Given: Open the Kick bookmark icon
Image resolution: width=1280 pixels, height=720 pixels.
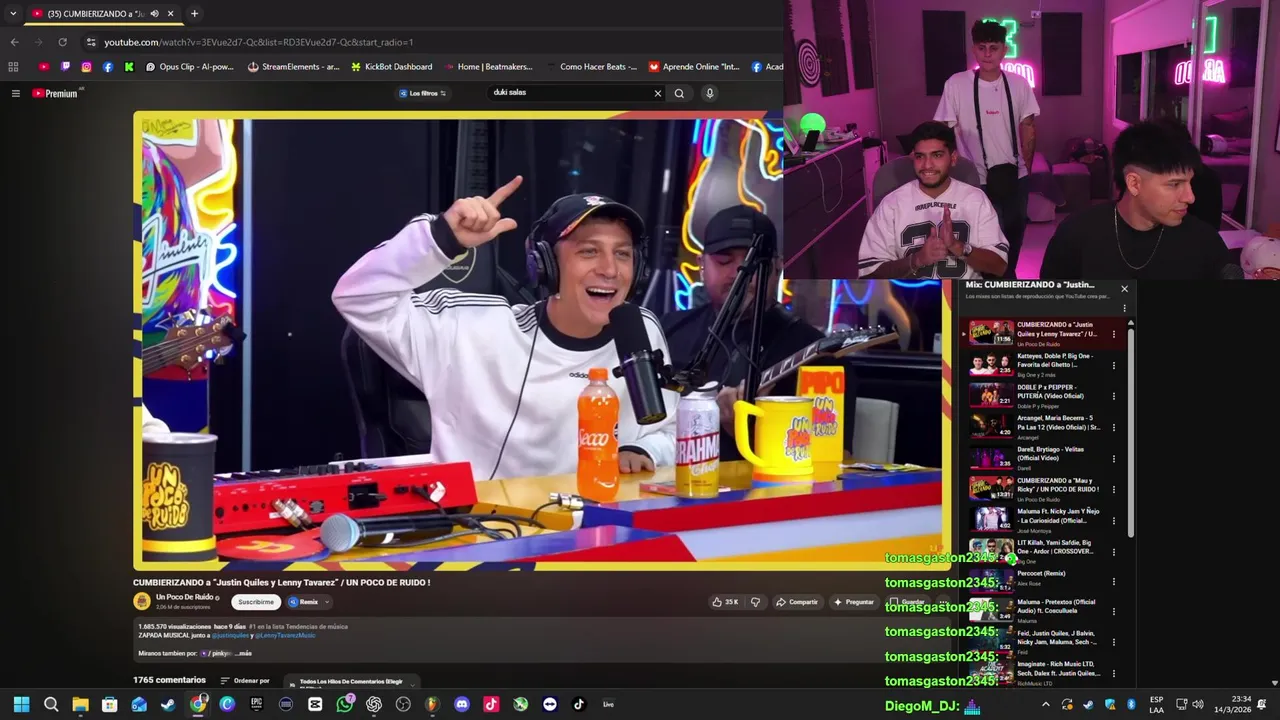Looking at the screenshot, I should 129,67.
